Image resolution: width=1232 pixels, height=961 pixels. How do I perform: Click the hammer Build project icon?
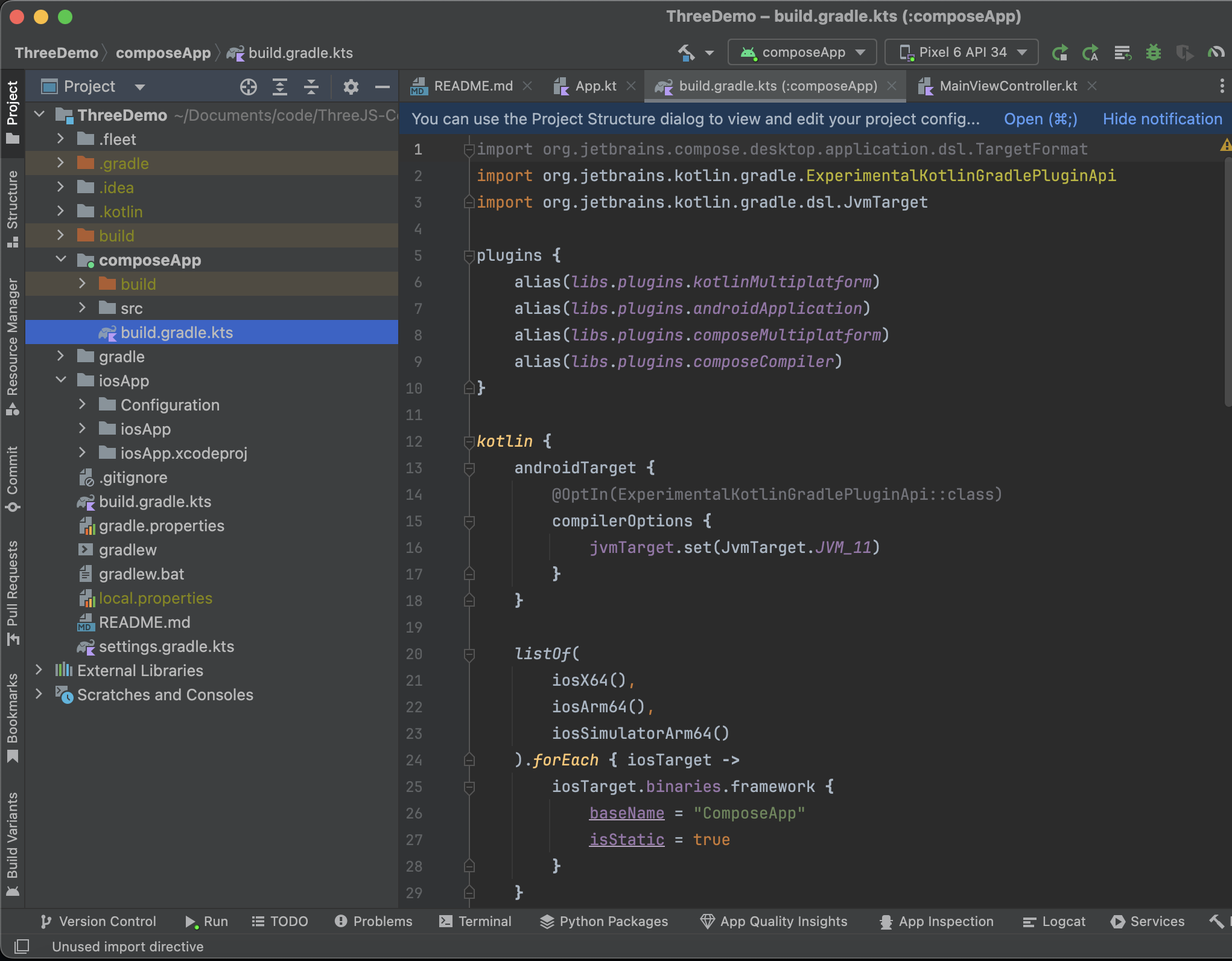[687, 53]
